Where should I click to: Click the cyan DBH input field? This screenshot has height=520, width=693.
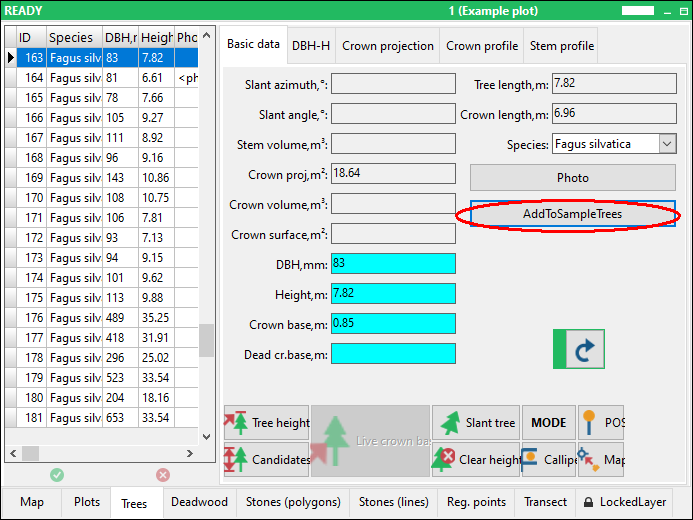tap(393, 263)
